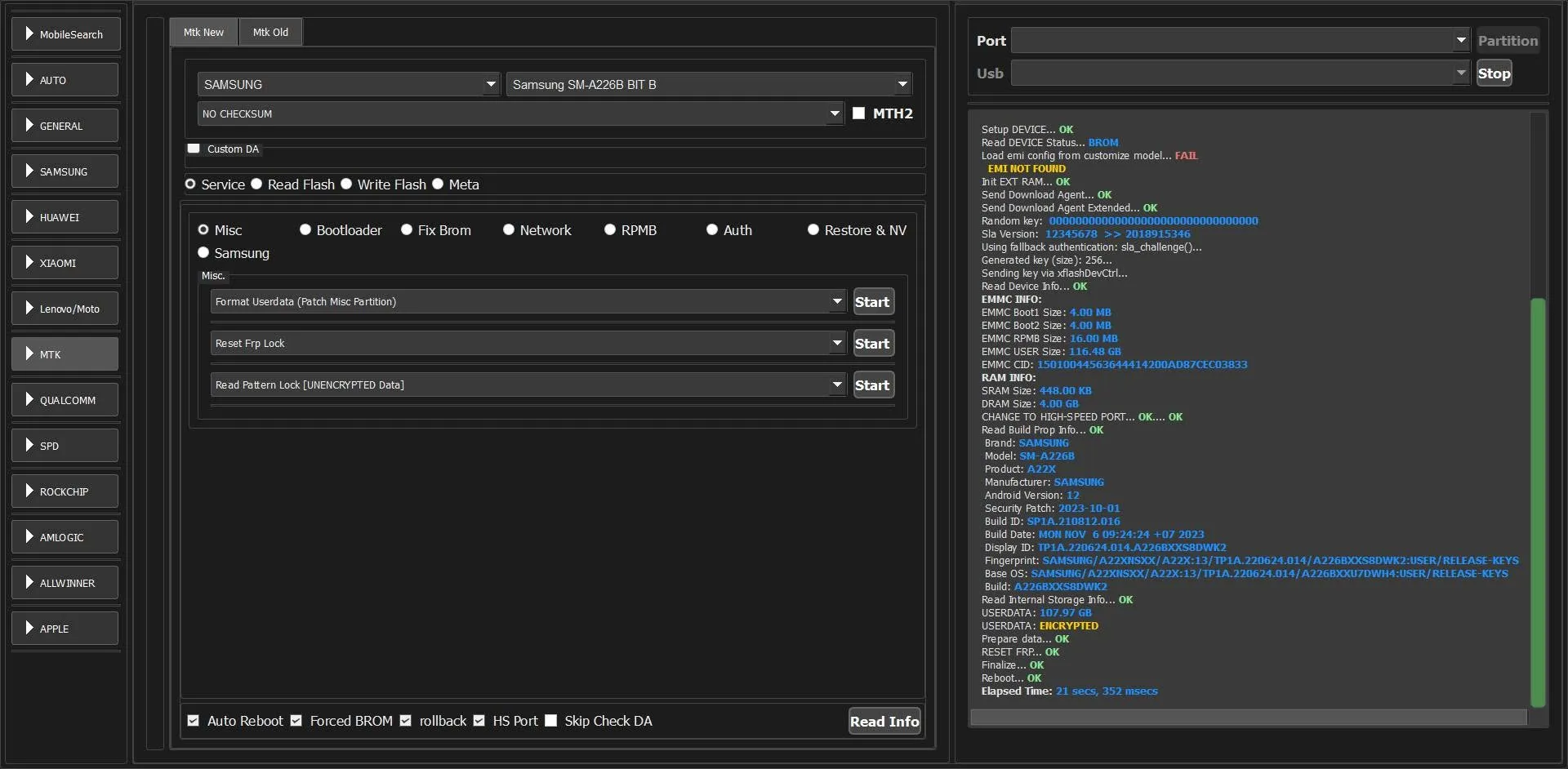This screenshot has height=769, width=1568.
Task: Select the Fix Brom radio button
Action: [407, 230]
